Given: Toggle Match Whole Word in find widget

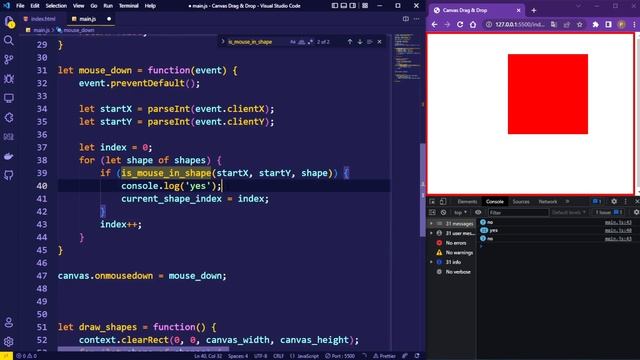Looking at the screenshot, I should (x=302, y=42).
